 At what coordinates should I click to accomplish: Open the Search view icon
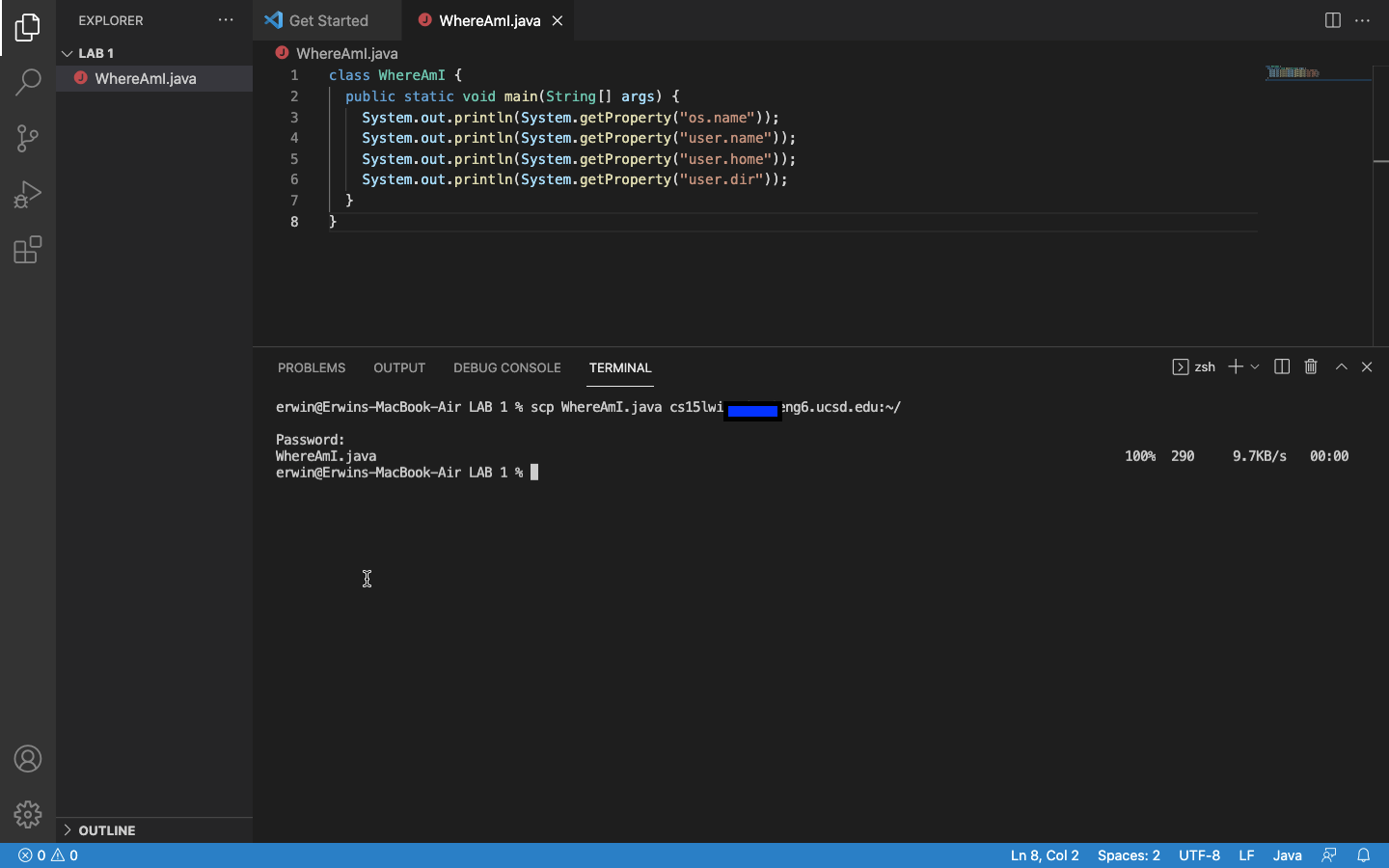click(28, 82)
